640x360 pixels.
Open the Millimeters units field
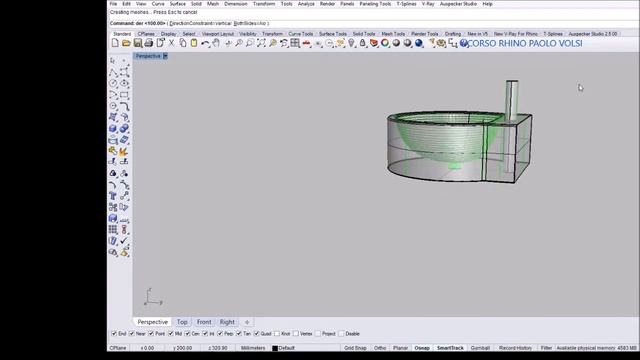click(253, 348)
